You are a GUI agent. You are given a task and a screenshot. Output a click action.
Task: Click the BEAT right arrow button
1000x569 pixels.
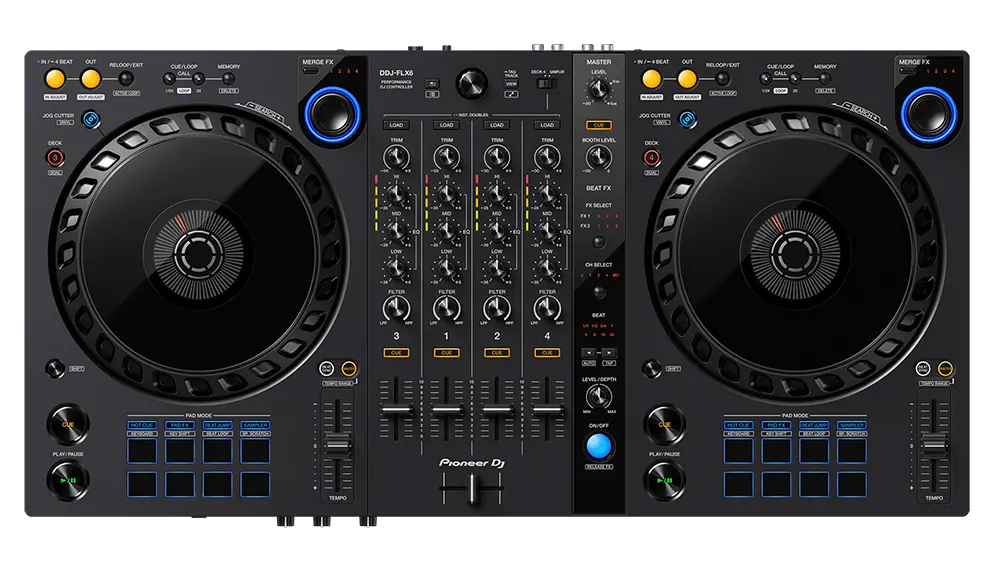point(608,353)
